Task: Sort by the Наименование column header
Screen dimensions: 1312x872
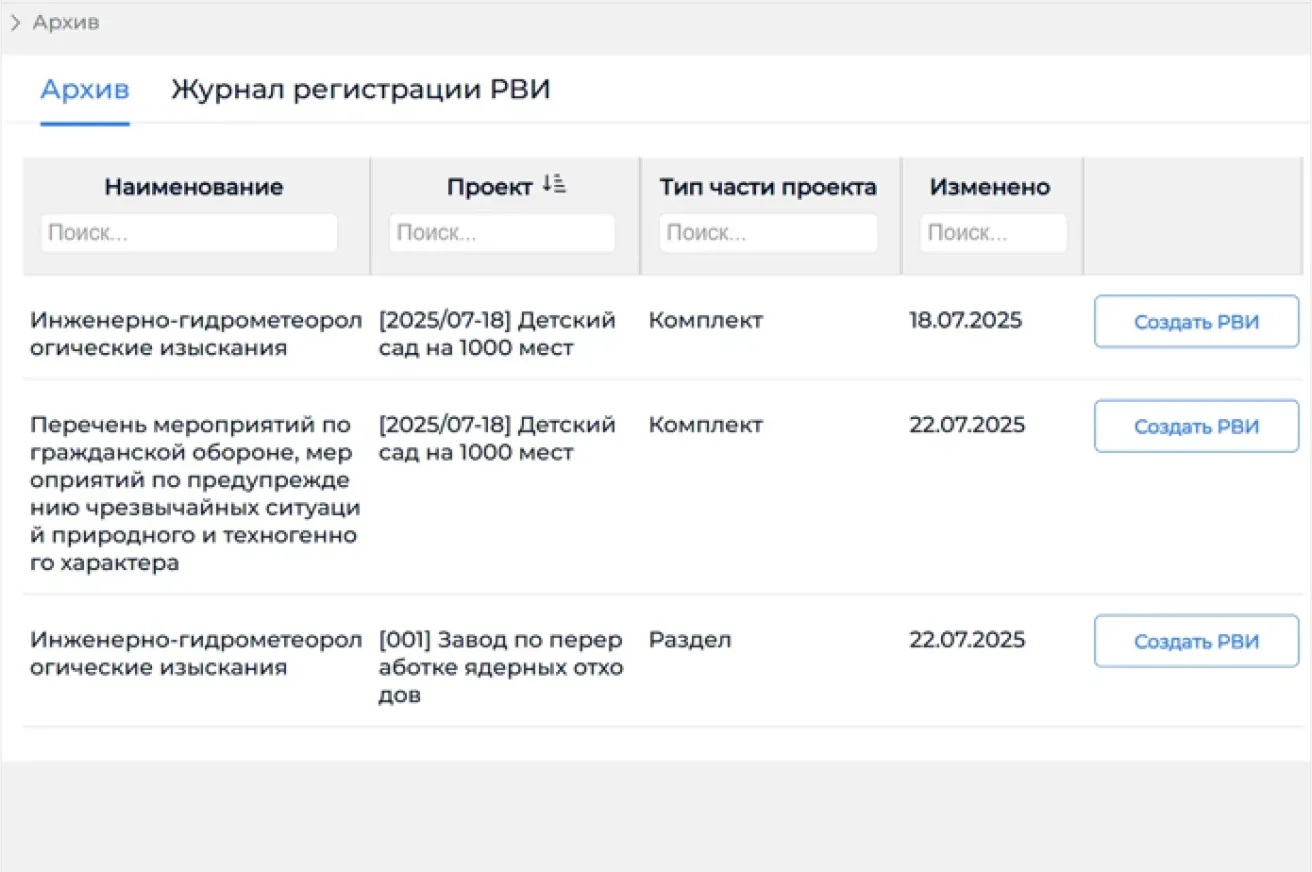Action: click(x=194, y=186)
